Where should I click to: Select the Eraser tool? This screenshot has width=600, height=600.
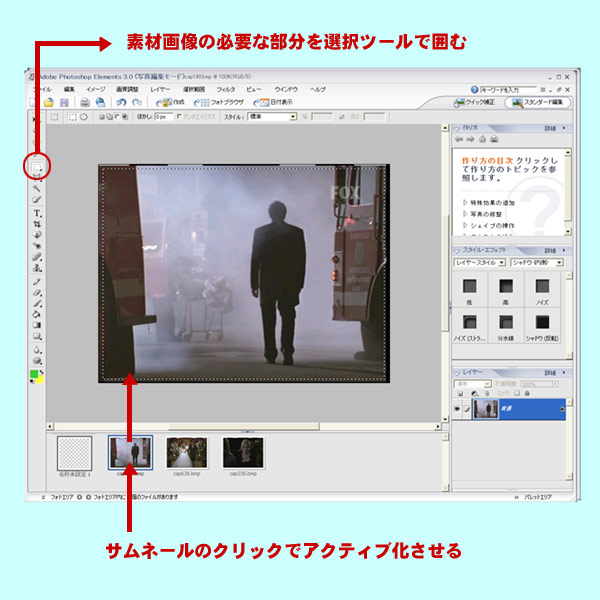[x=37, y=293]
